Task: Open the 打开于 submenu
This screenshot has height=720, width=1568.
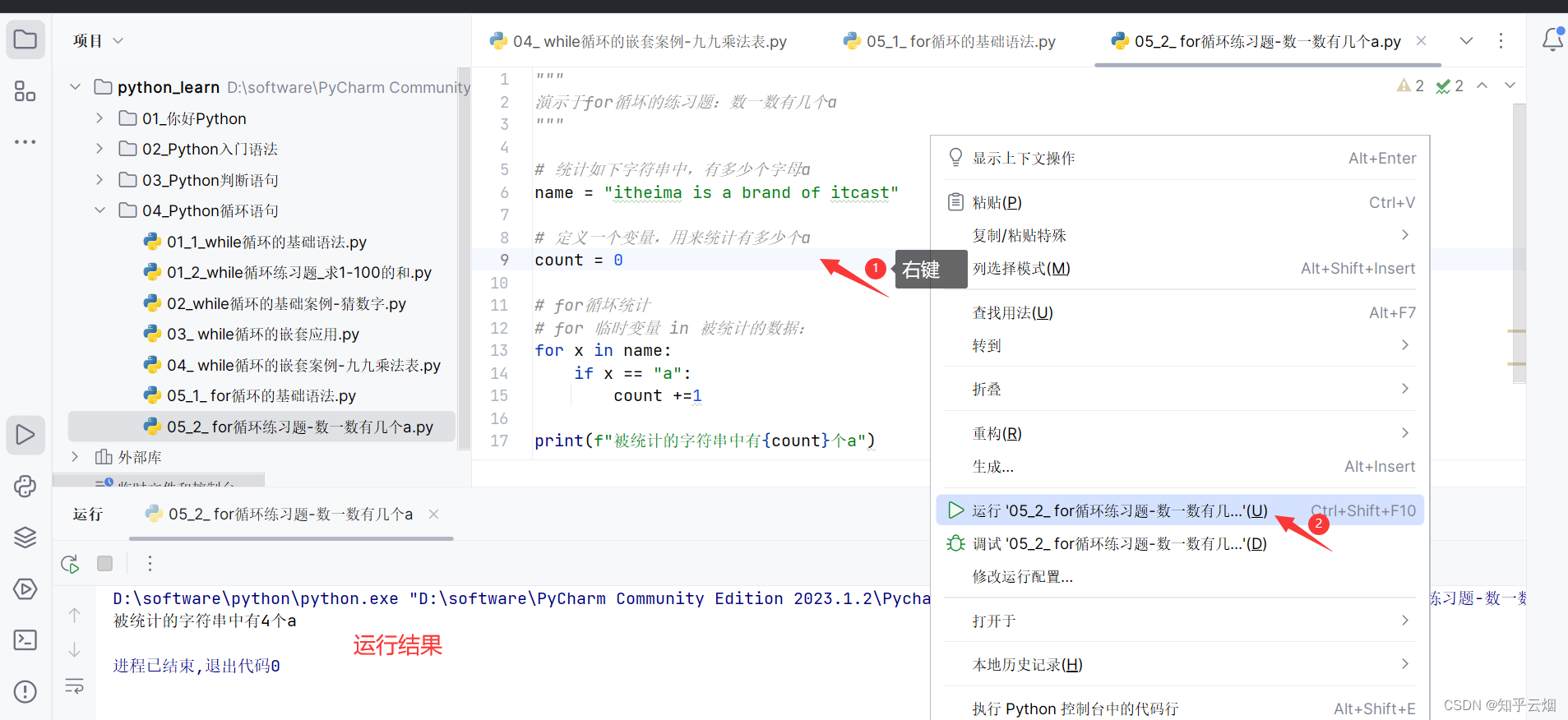Action: point(1180,621)
